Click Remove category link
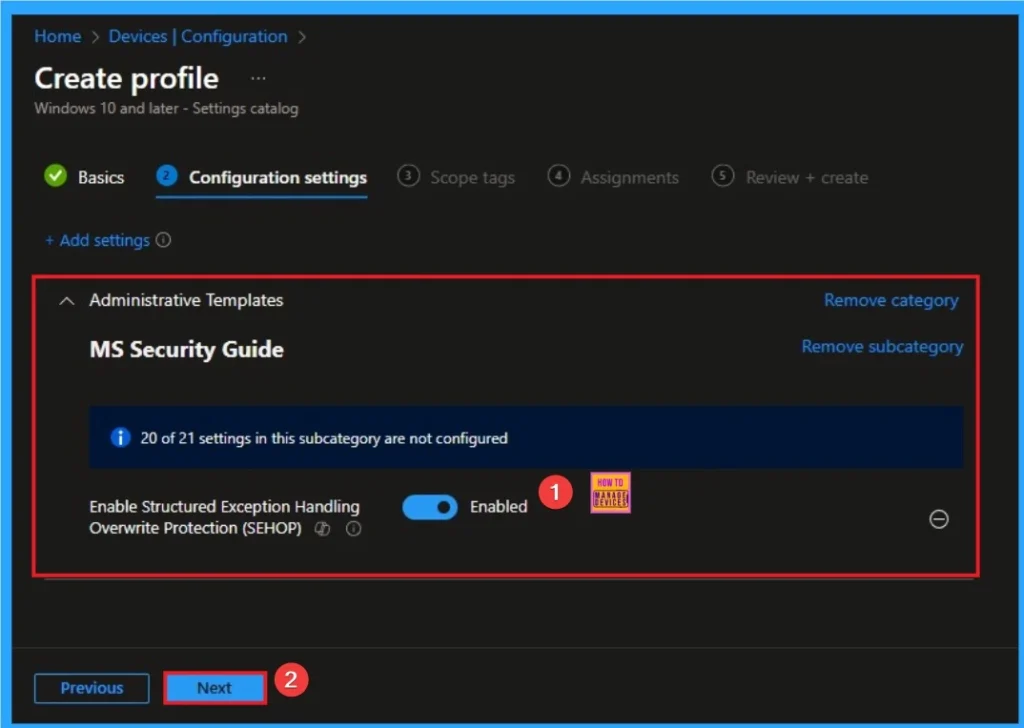Screen dimensions: 1024x728 pyautogui.click(x=890, y=300)
